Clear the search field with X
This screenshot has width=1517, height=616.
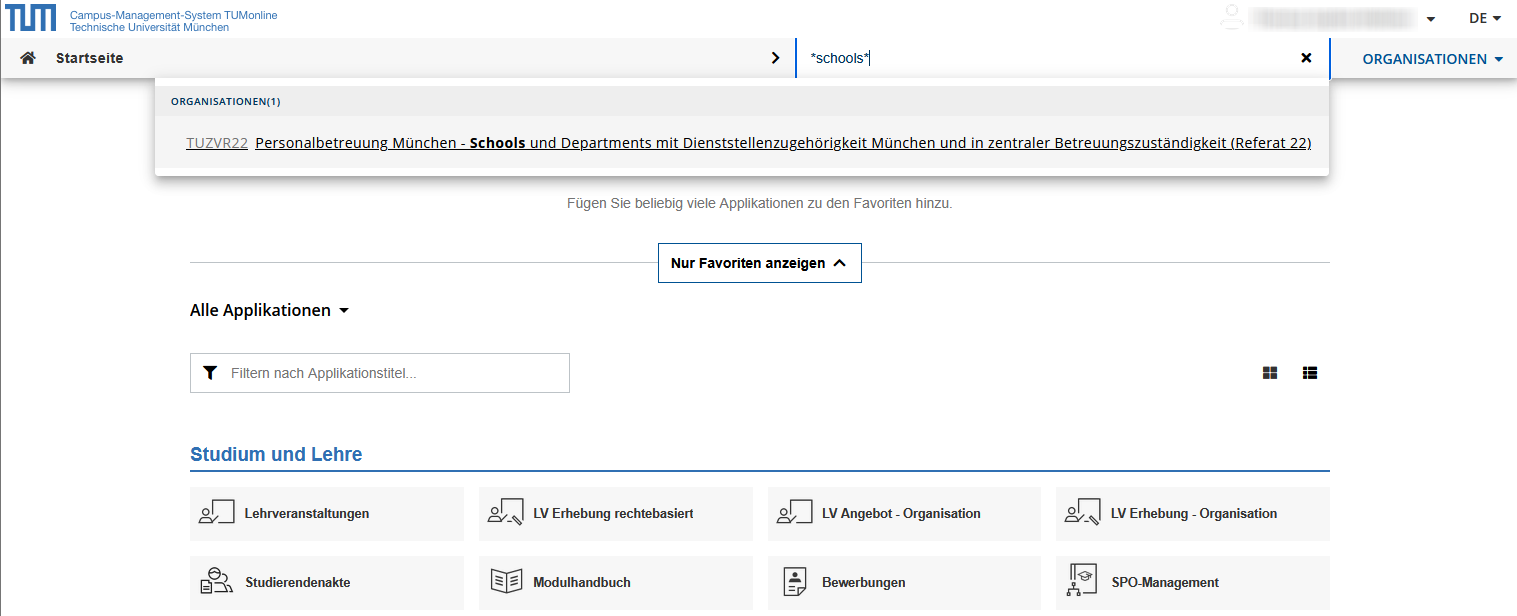[x=1306, y=58]
